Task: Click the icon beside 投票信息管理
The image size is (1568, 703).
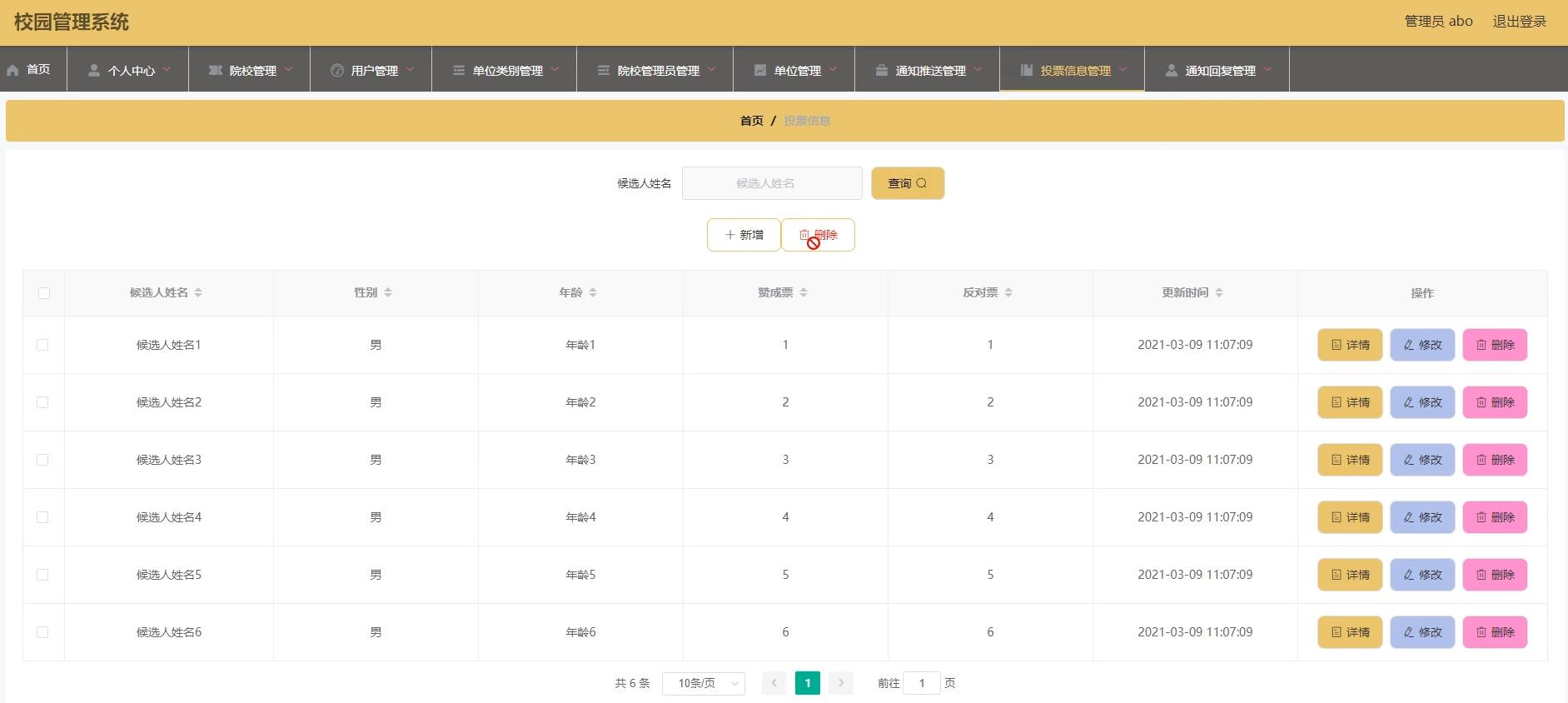Action: [1027, 70]
